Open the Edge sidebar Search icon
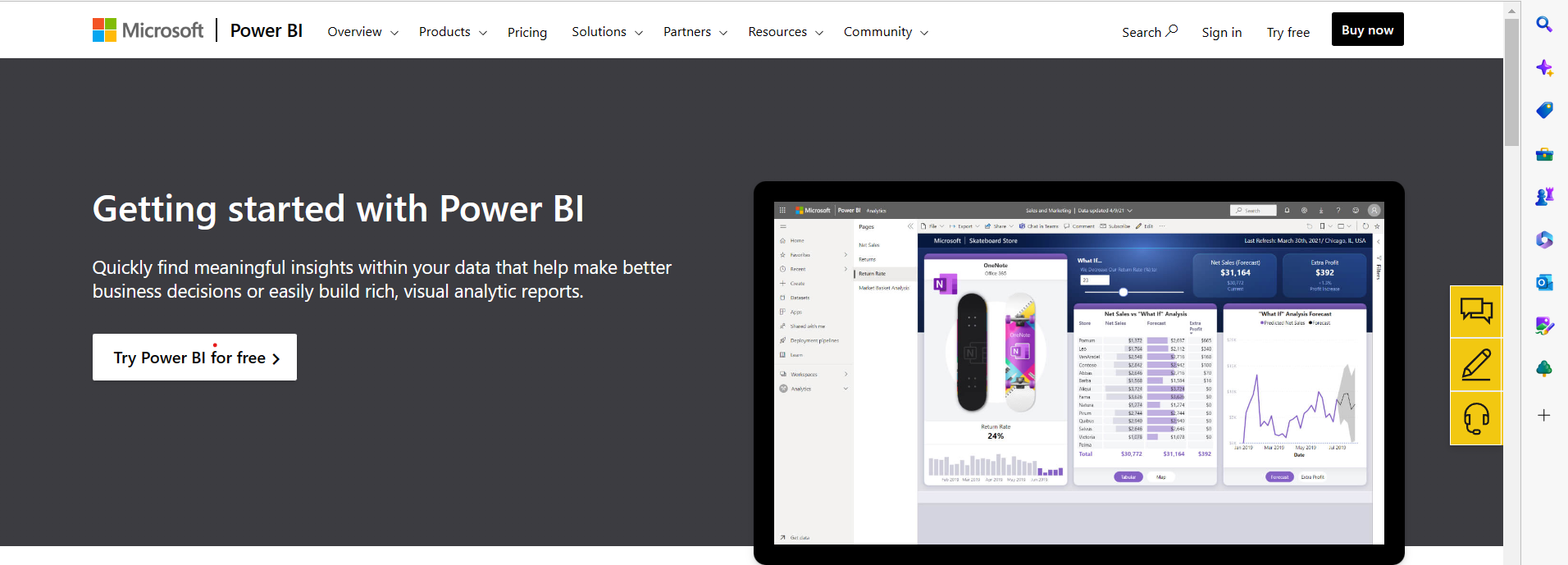 point(1544,25)
